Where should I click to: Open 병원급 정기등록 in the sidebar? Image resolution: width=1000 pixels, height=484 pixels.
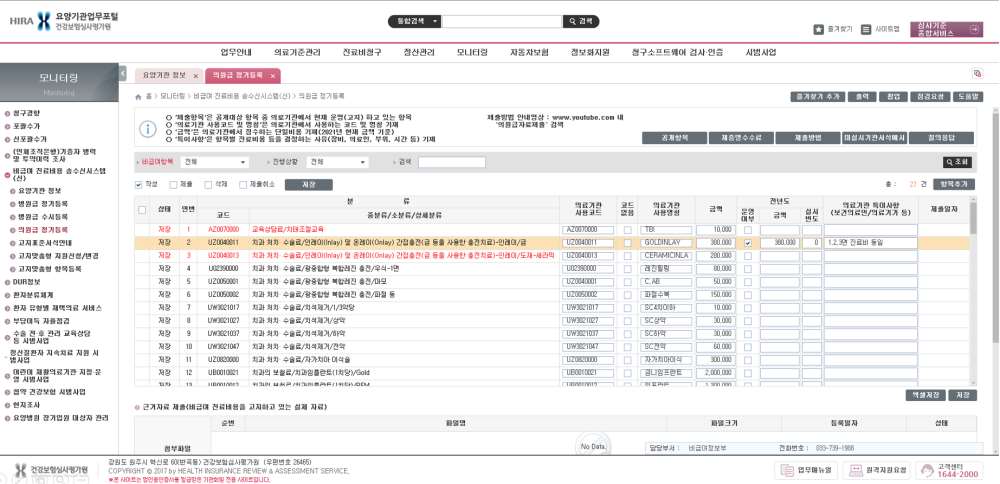[43, 204]
